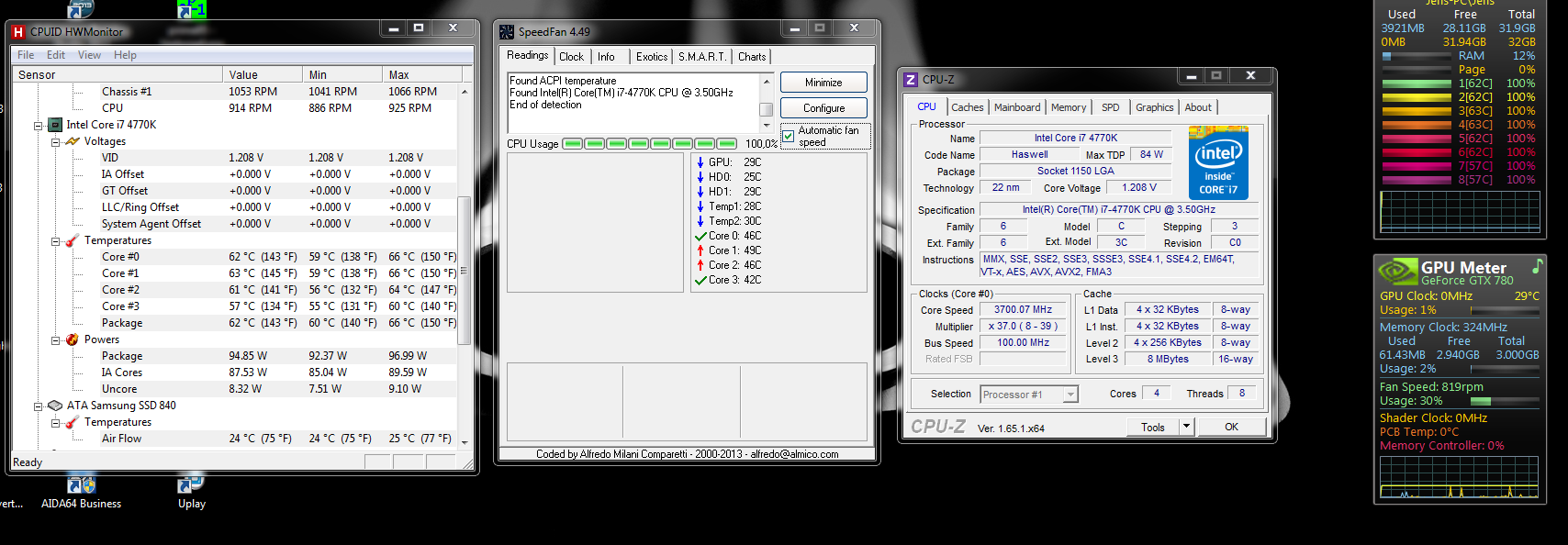Switch to the Memory tab in CPU-Z

[x=1069, y=107]
